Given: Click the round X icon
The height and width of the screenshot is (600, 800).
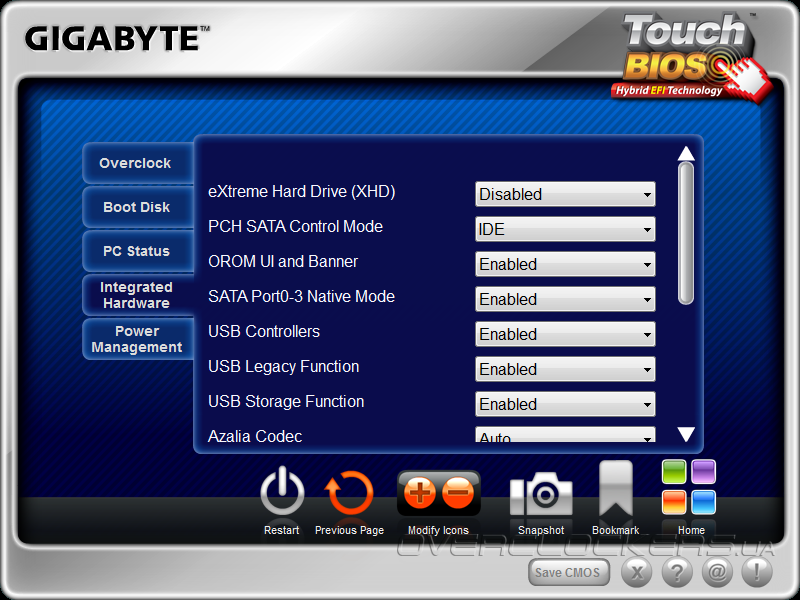Looking at the screenshot, I should [637, 572].
